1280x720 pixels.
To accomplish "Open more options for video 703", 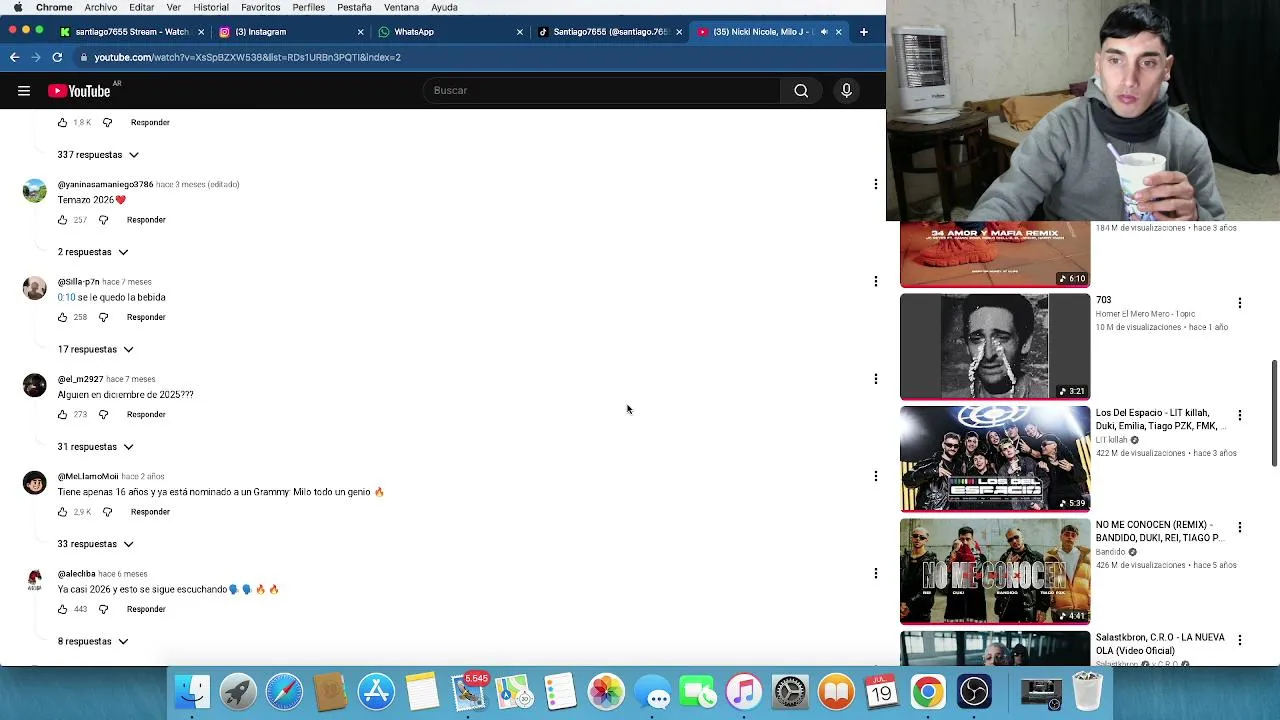I will point(1240,302).
